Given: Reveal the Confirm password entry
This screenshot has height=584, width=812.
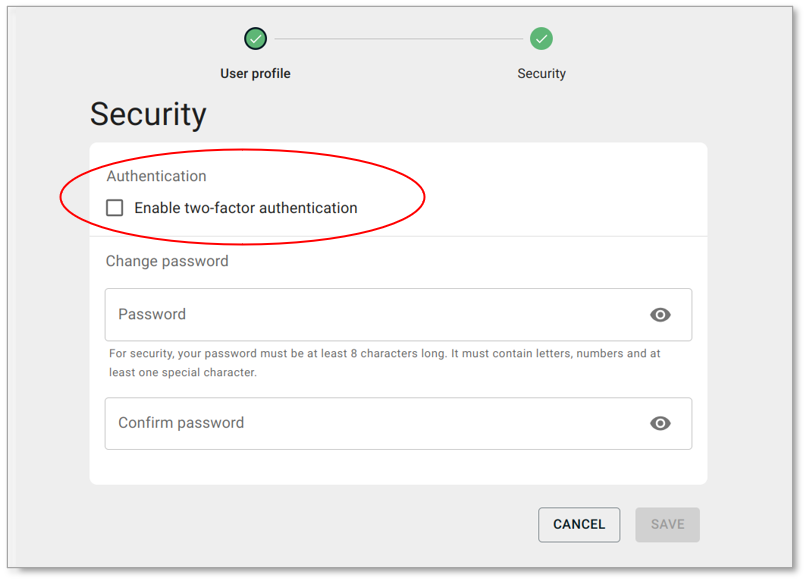Looking at the screenshot, I should tap(660, 423).
